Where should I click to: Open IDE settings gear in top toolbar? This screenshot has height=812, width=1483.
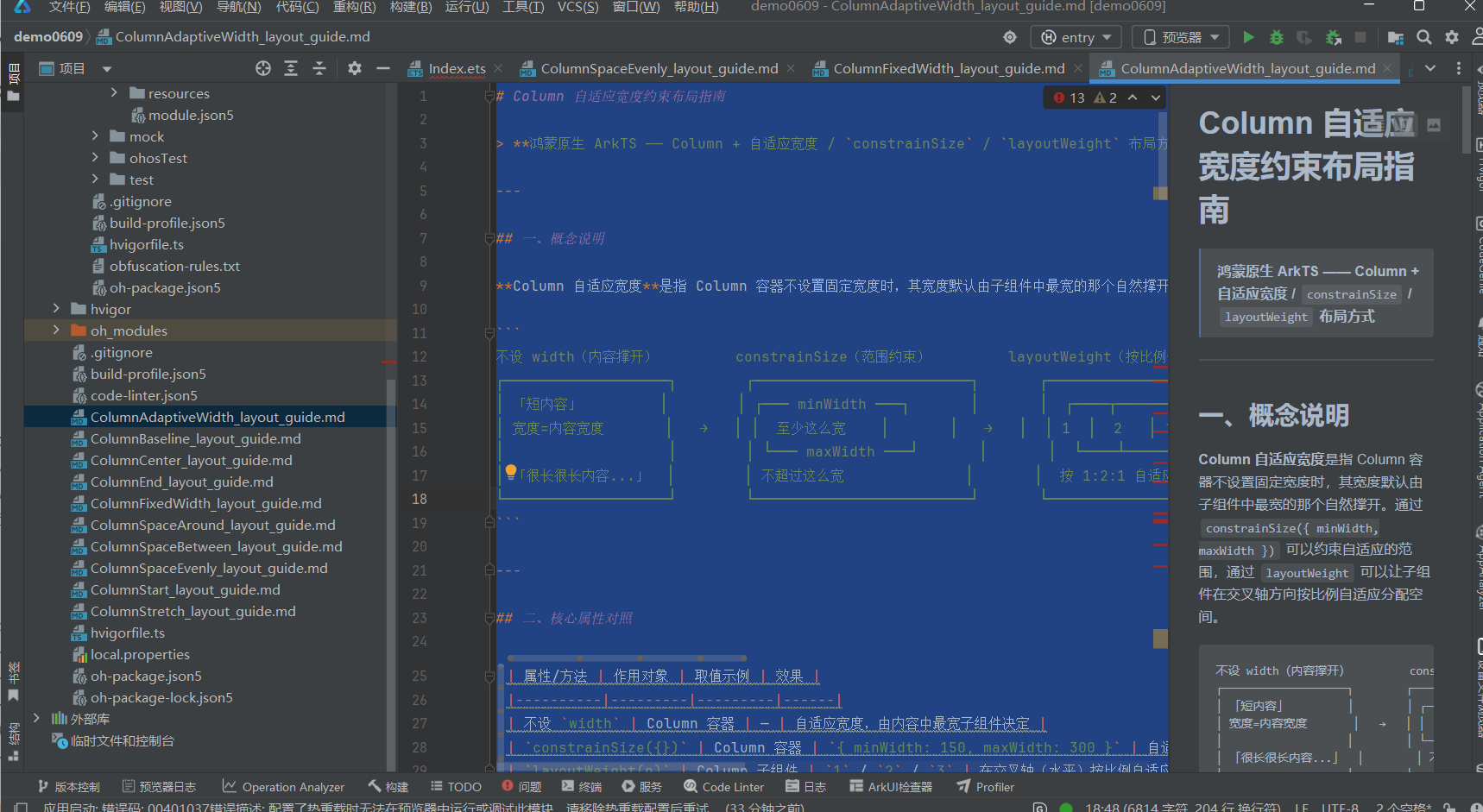(x=1452, y=37)
